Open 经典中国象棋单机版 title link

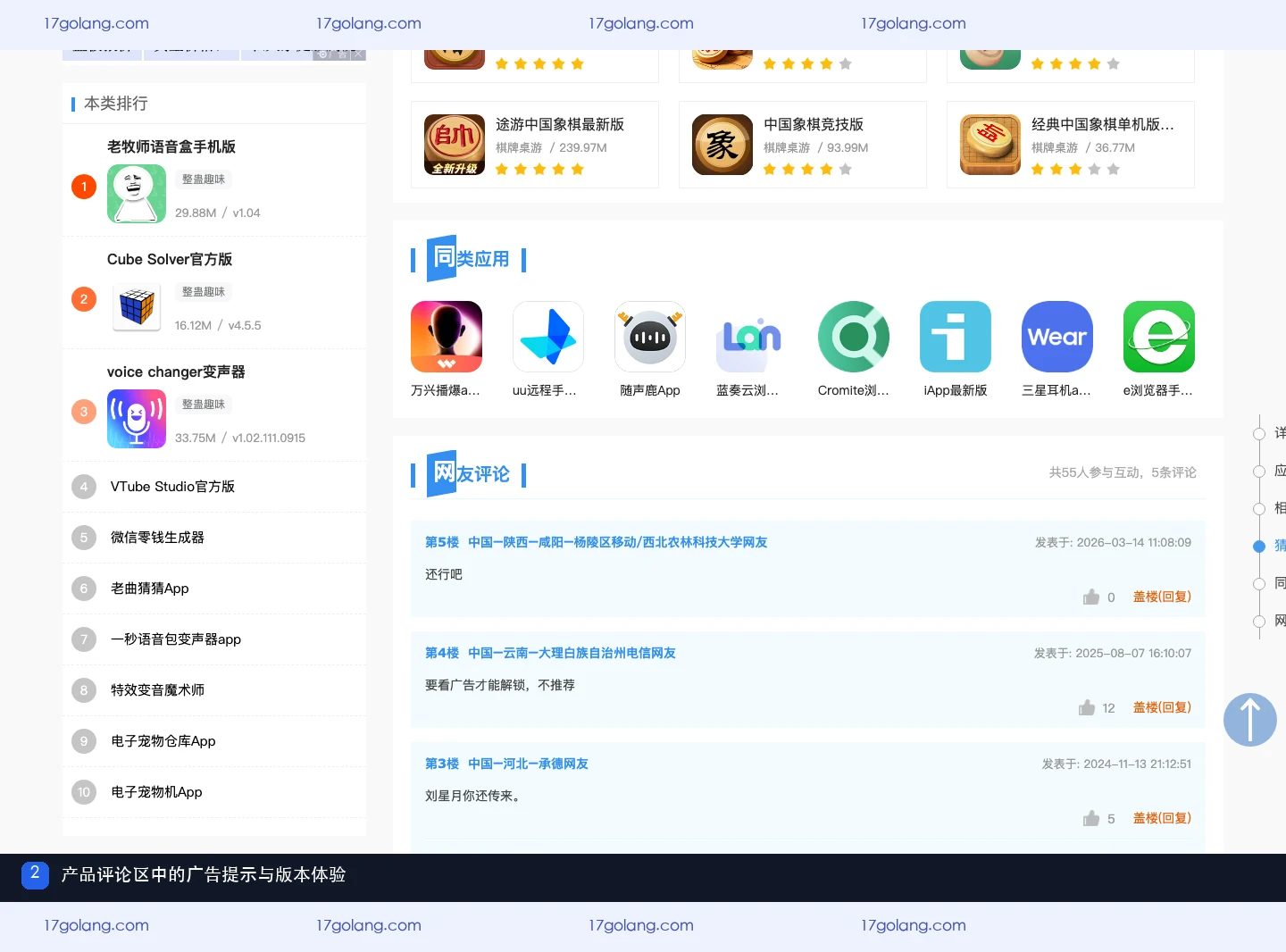(x=1103, y=124)
